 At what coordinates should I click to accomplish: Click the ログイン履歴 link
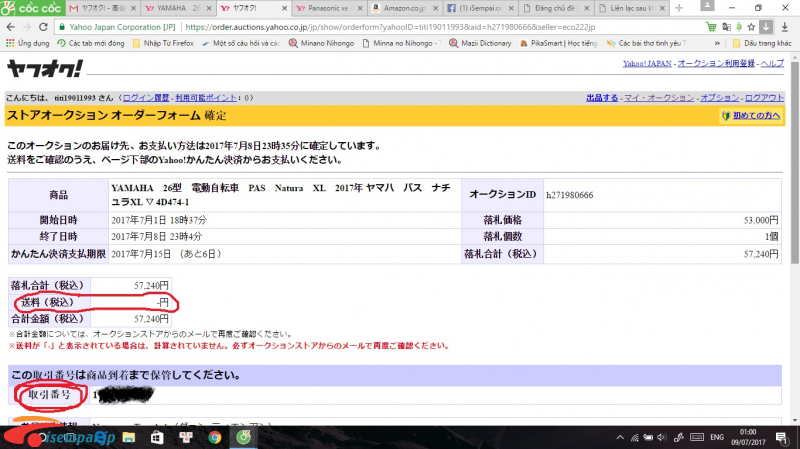[x=146, y=98]
